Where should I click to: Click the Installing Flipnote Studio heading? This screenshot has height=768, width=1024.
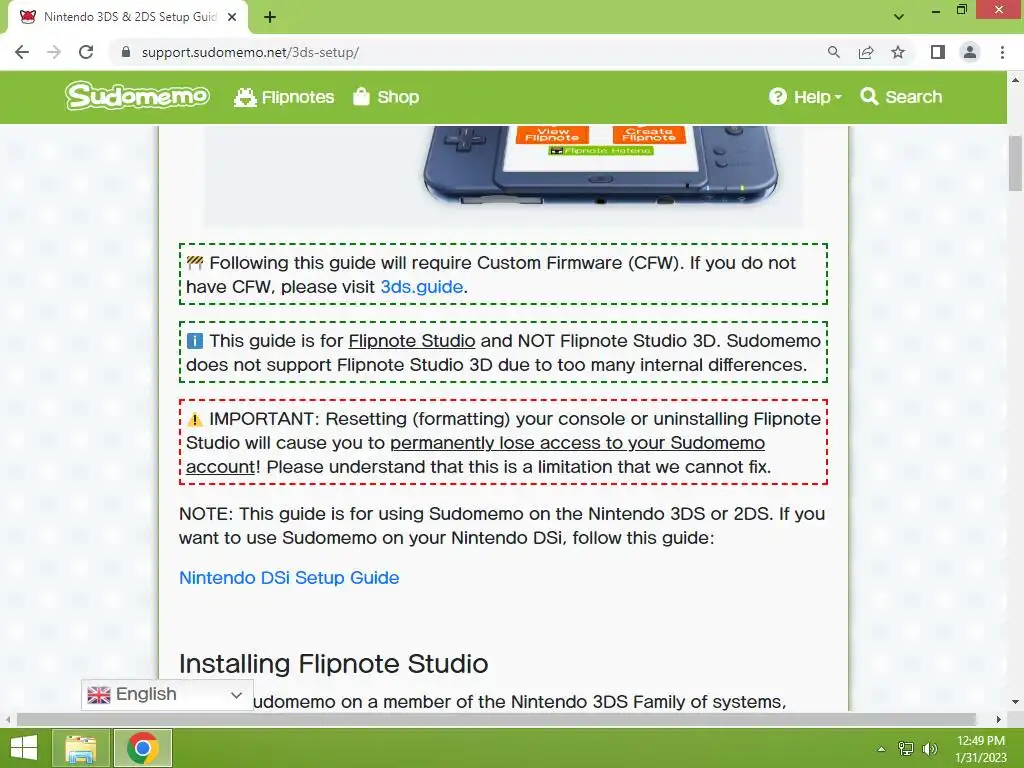(x=334, y=664)
